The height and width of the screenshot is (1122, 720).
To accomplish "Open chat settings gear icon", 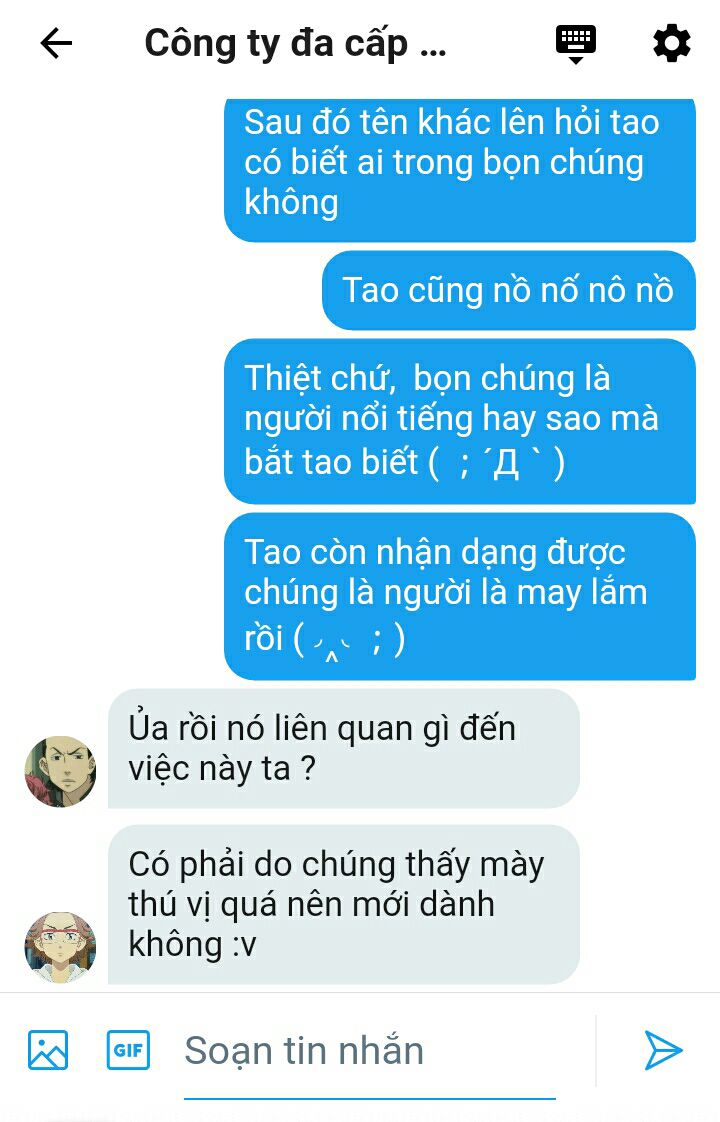I will 671,44.
